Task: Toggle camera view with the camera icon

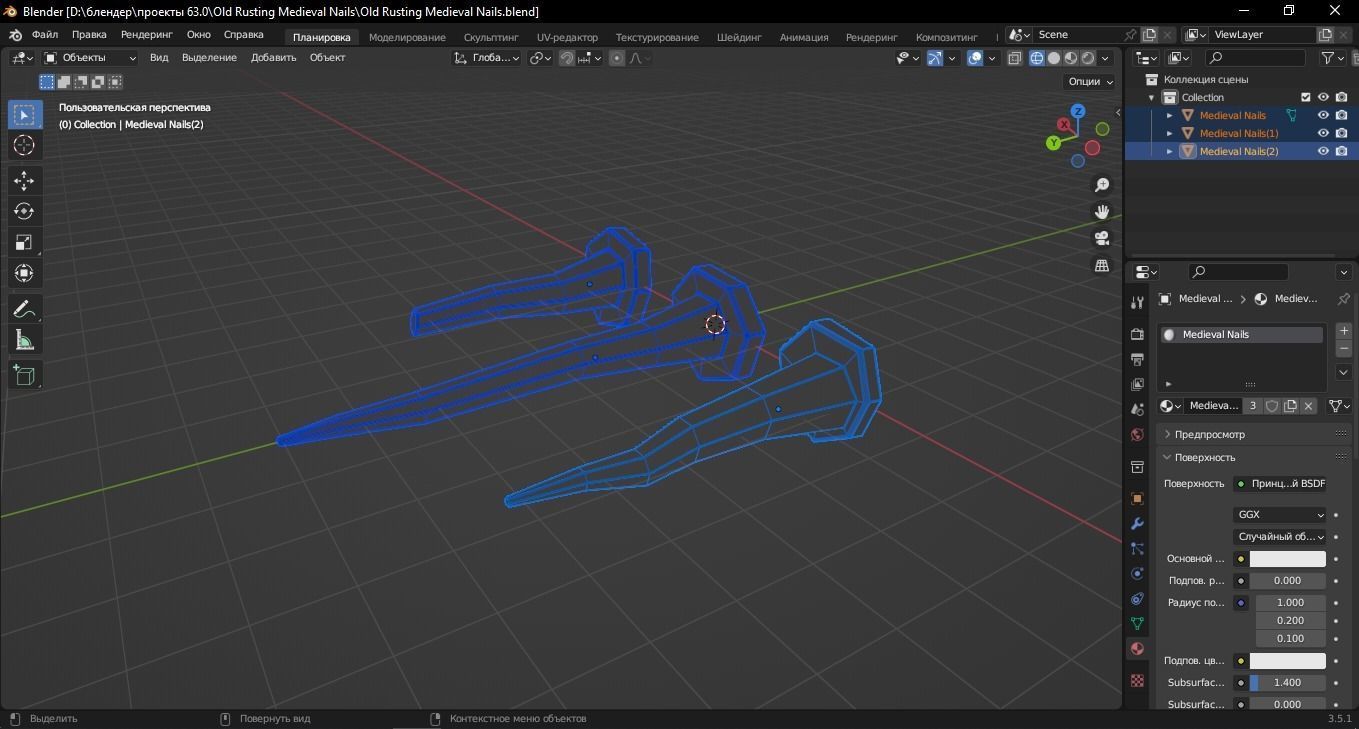Action: (x=1102, y=239)
